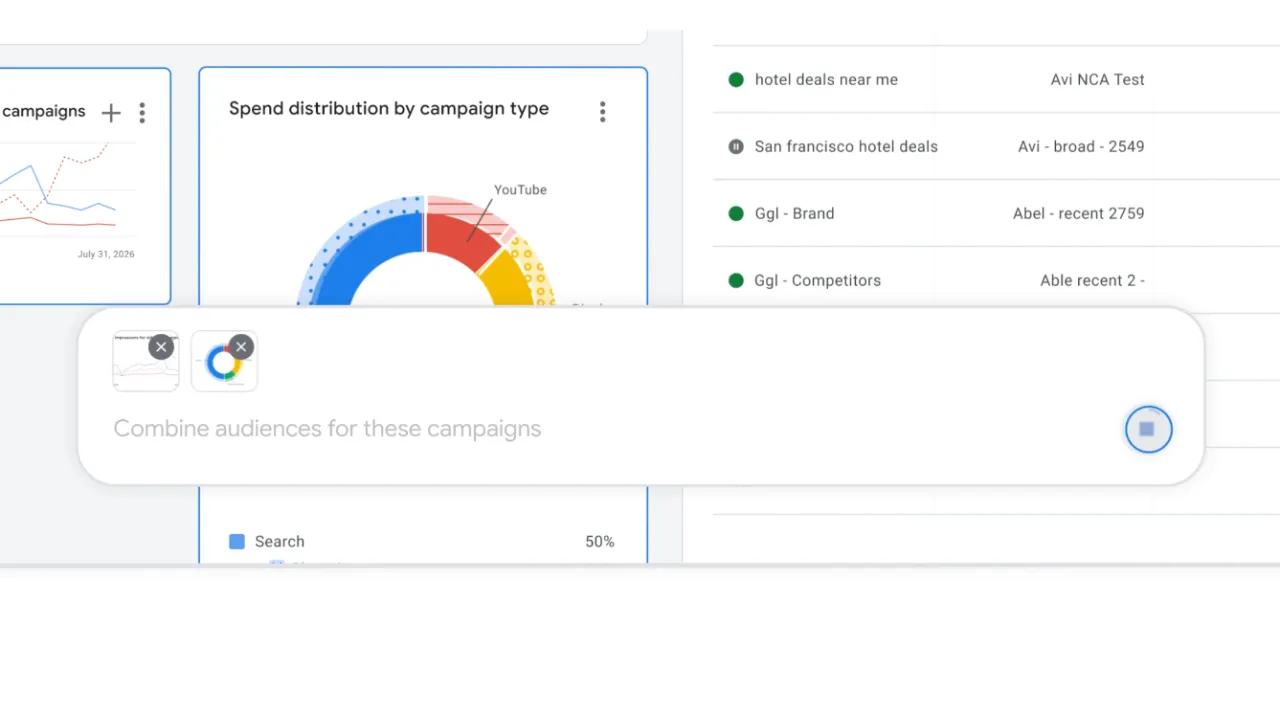
Task: Open Spend distribution card three-dot menu
Action: point(602,112)
